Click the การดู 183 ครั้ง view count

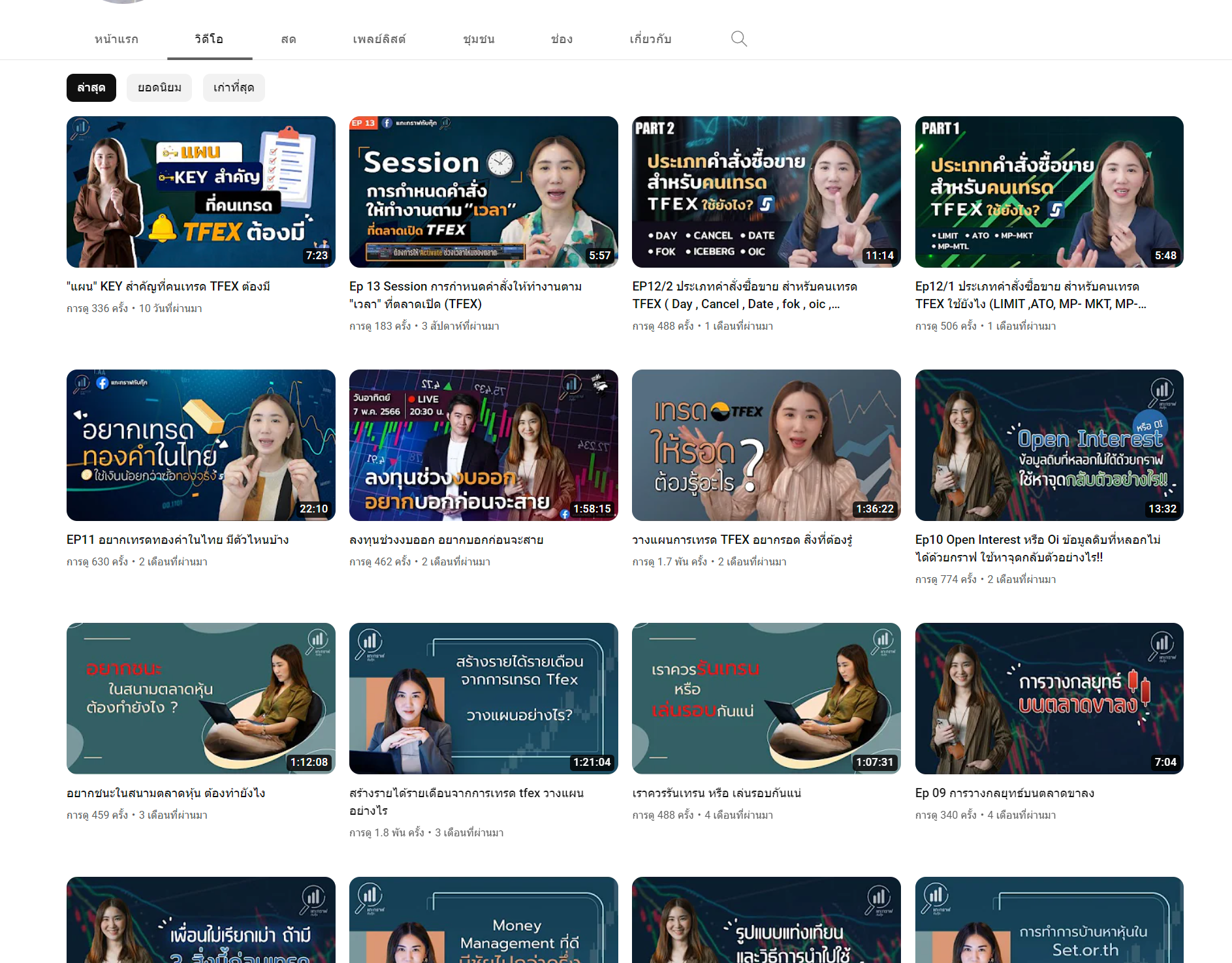click(x=380, y=326)
